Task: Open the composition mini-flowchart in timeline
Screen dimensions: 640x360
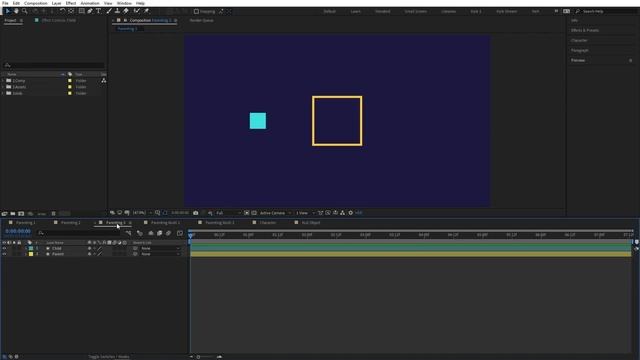Action: coord(129,233)
